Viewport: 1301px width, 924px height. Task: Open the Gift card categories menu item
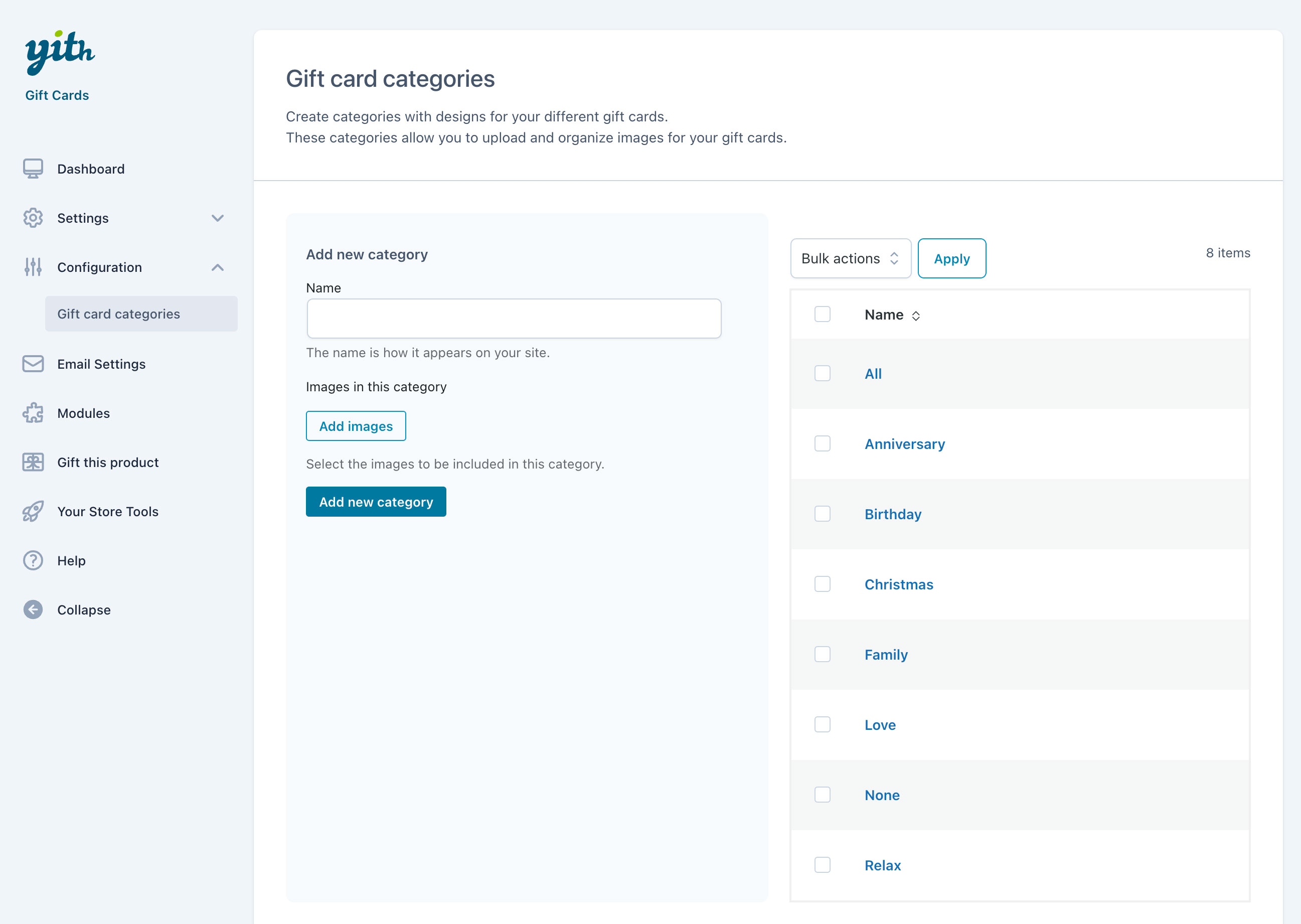[x=118, y=314]
